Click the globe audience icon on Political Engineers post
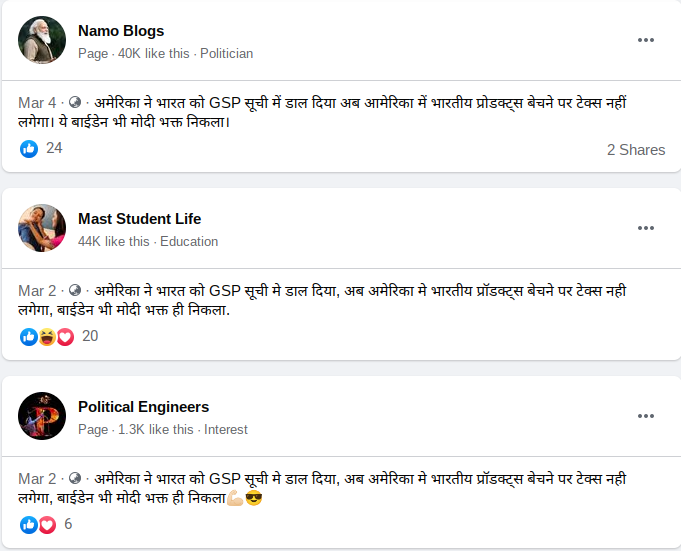The image size is (681, 551). (75, 479)
